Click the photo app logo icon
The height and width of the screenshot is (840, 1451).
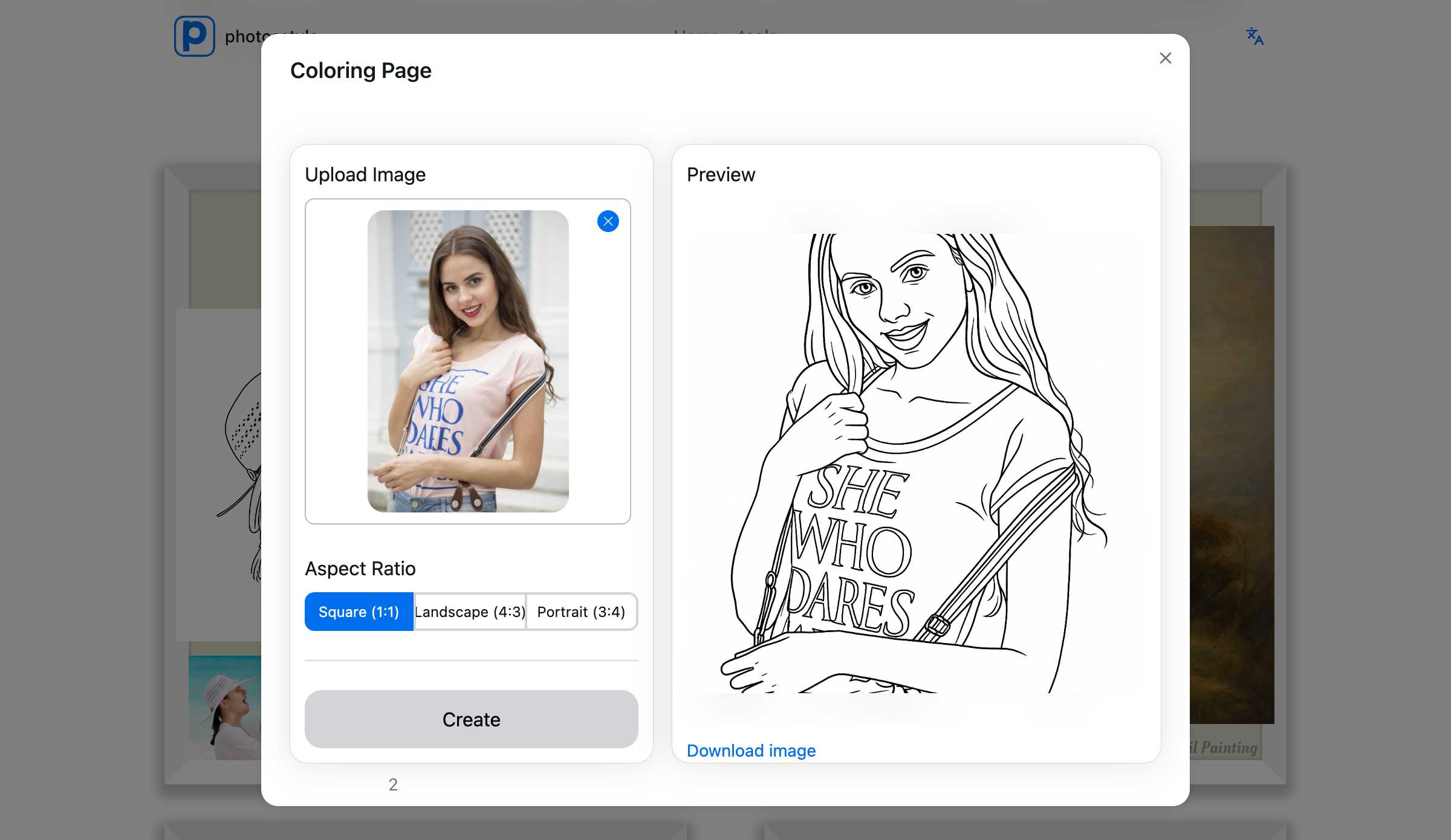click(x=195, y=36)
